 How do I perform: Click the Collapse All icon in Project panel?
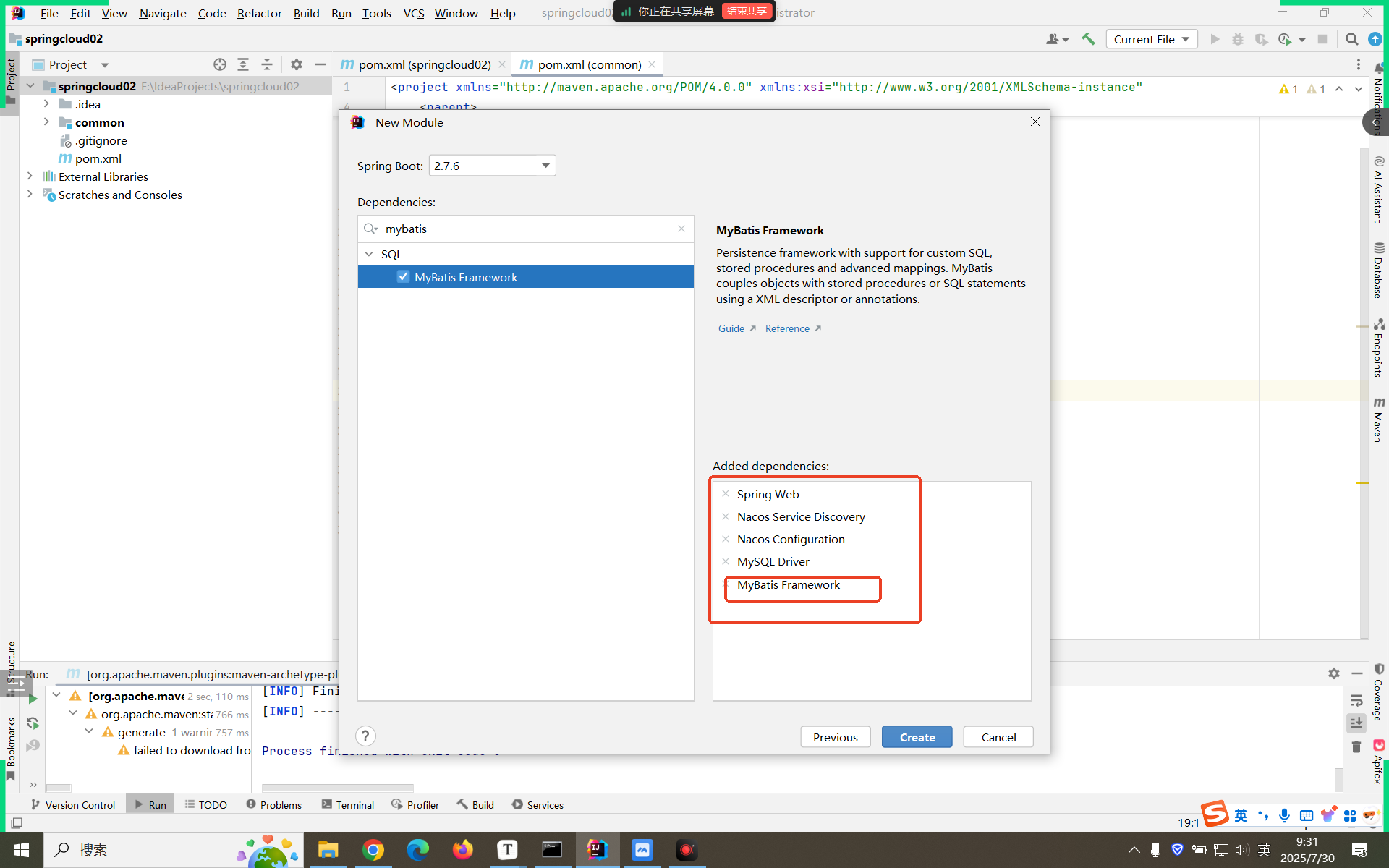pyautogui.click(x=267, y=64)
